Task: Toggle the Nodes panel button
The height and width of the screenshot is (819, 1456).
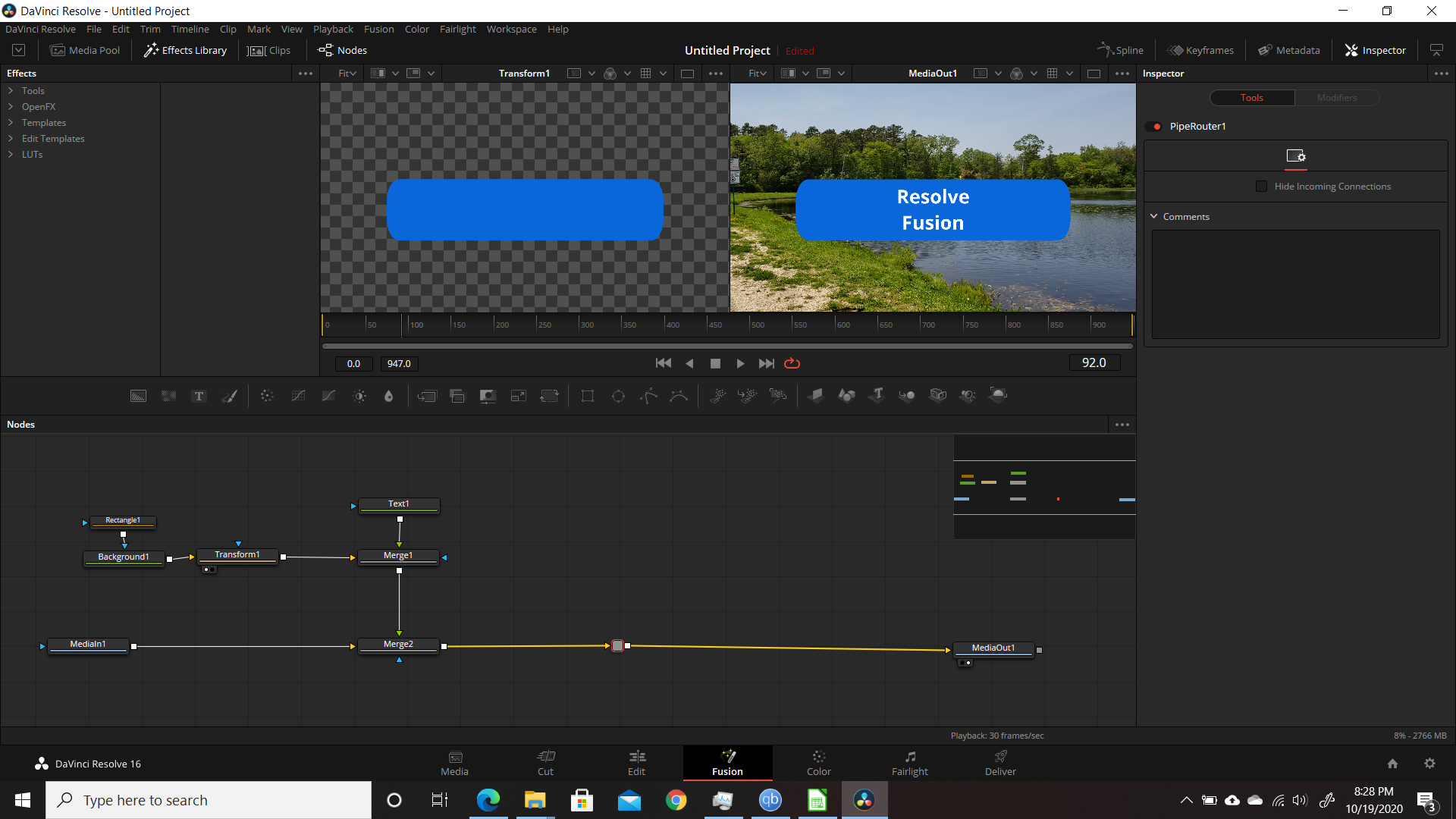Action: coord(343,50)
